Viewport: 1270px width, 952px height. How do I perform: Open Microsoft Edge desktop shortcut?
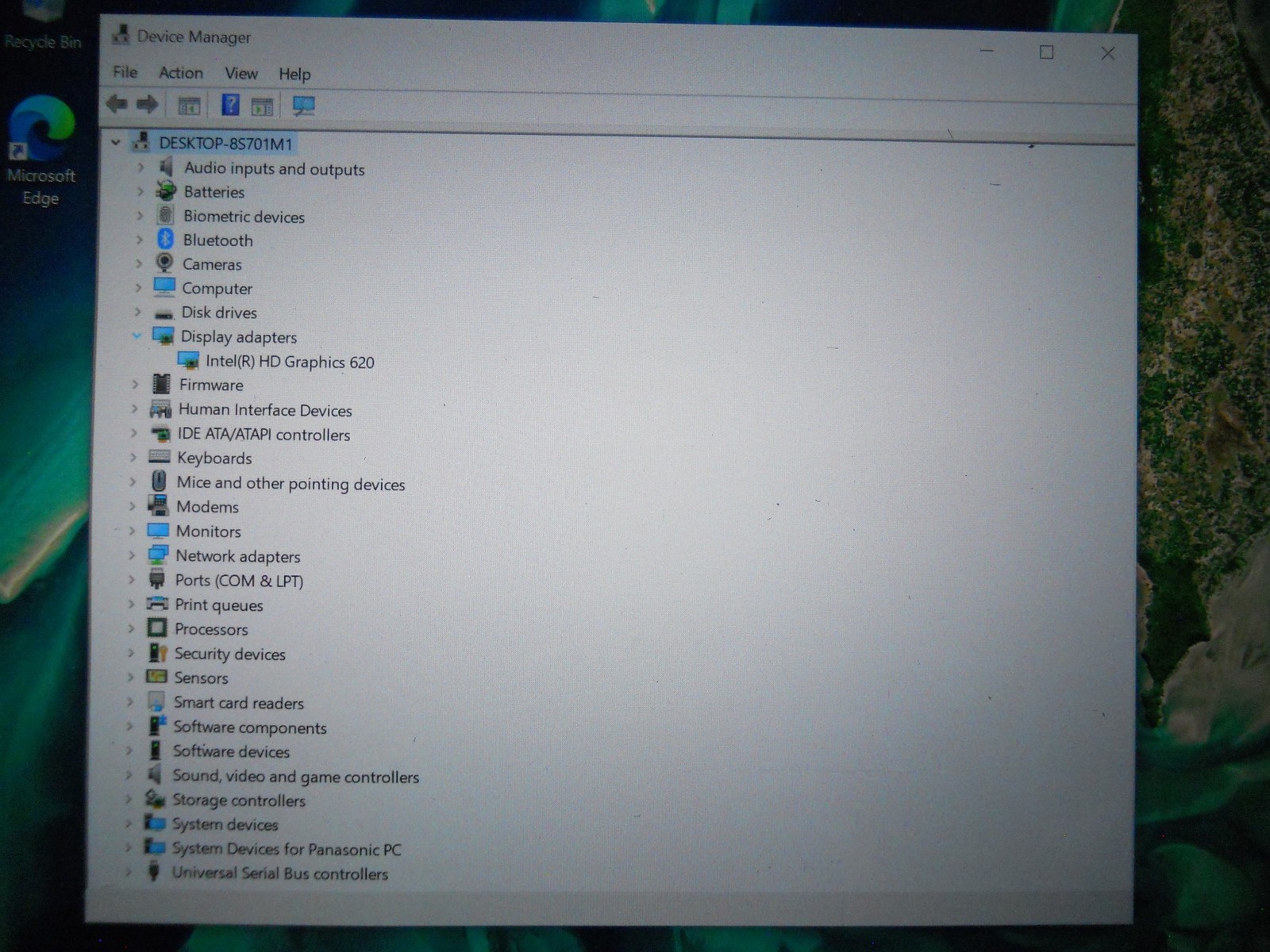point(40,151)
